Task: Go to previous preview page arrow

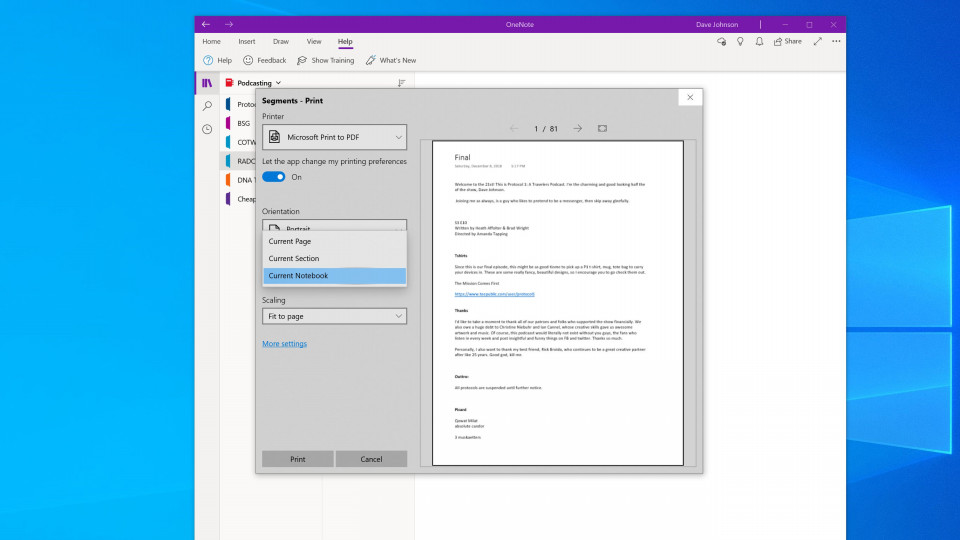Action: (514, 129)
